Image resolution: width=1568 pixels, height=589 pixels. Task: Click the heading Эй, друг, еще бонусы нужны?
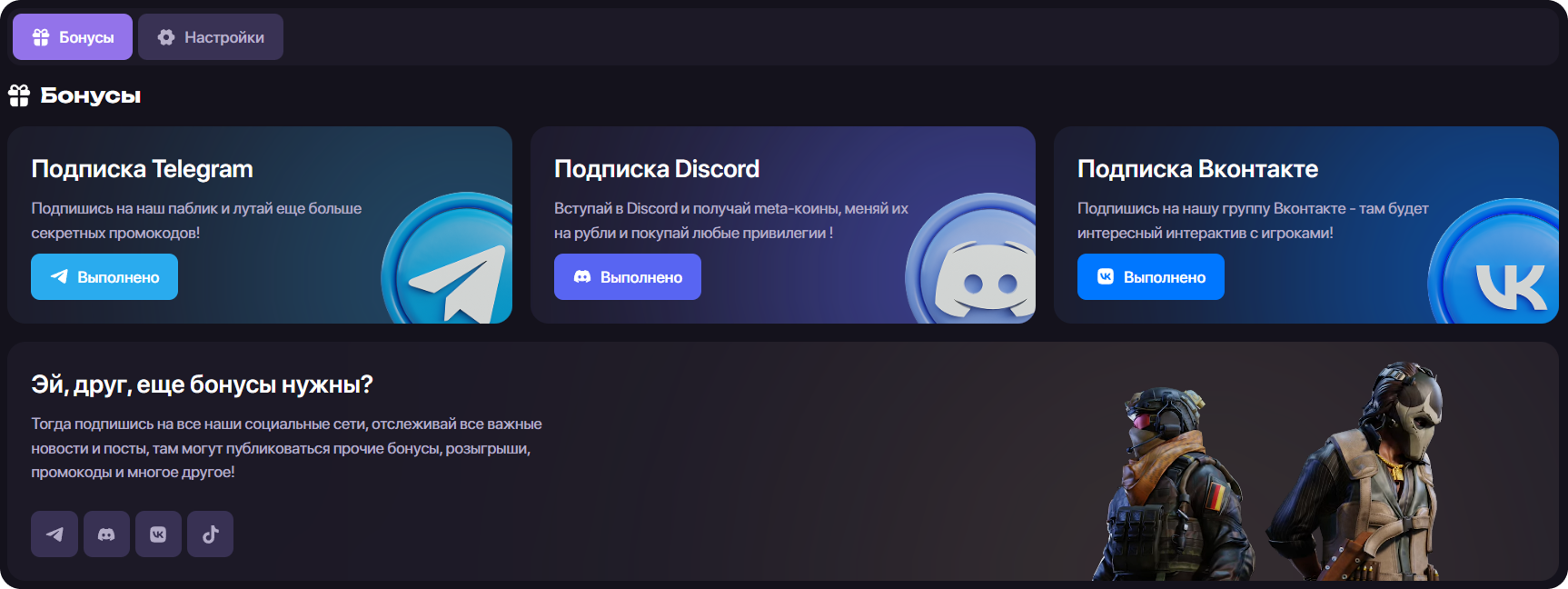(202, 384)
